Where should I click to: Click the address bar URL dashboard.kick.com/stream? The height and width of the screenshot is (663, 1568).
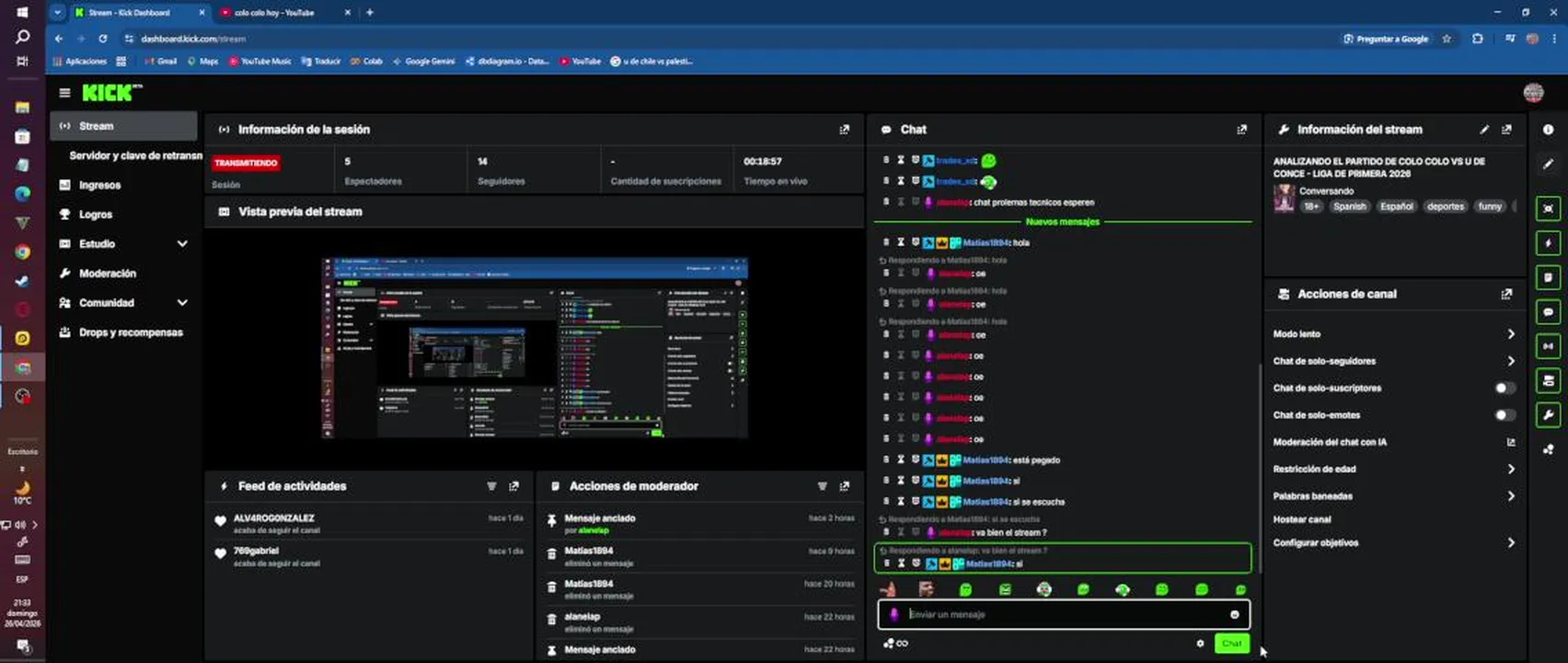pos(193,39)
